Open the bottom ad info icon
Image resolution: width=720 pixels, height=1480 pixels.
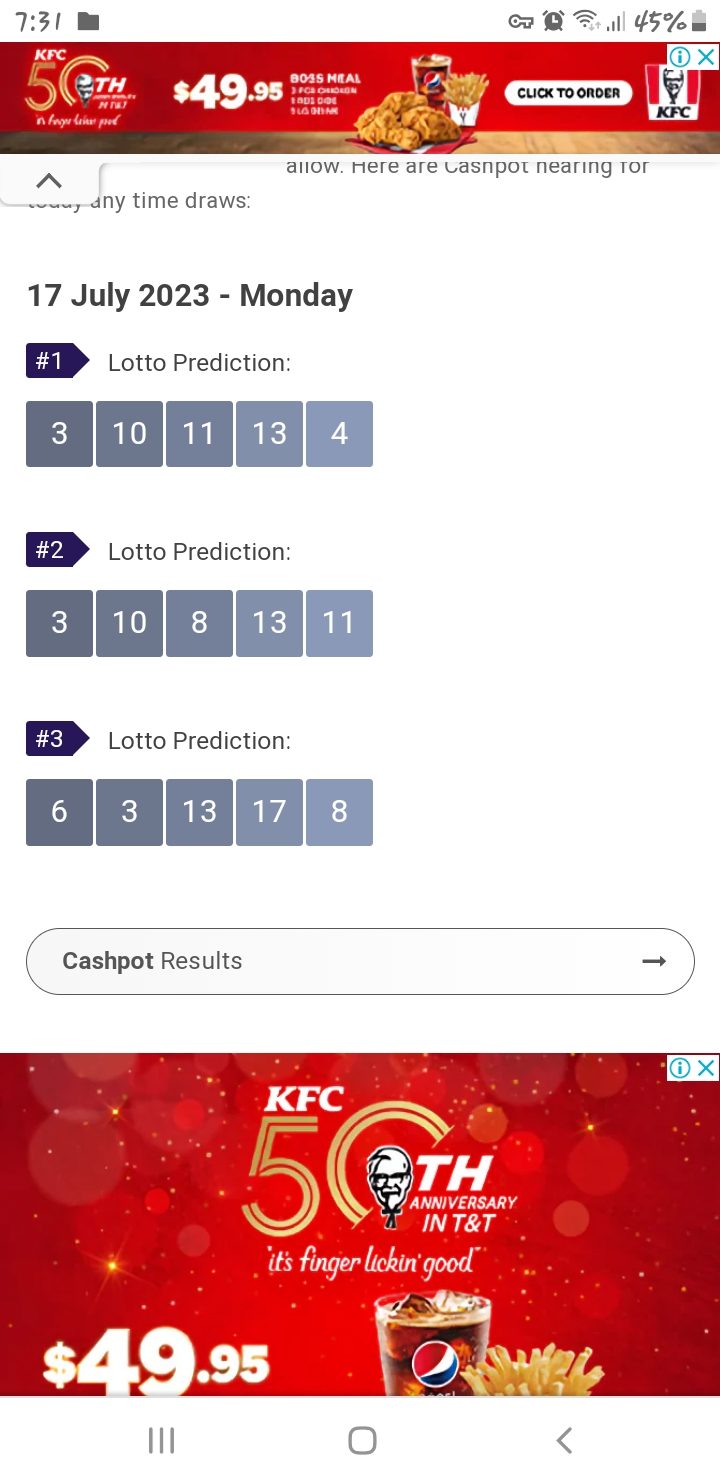tap(681, 1068)
